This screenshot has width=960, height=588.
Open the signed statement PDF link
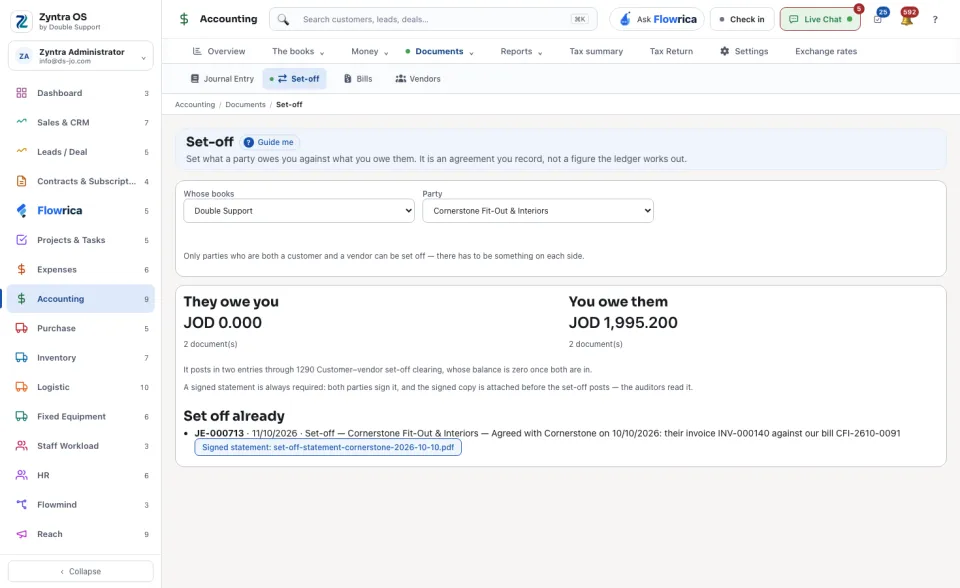328,447
